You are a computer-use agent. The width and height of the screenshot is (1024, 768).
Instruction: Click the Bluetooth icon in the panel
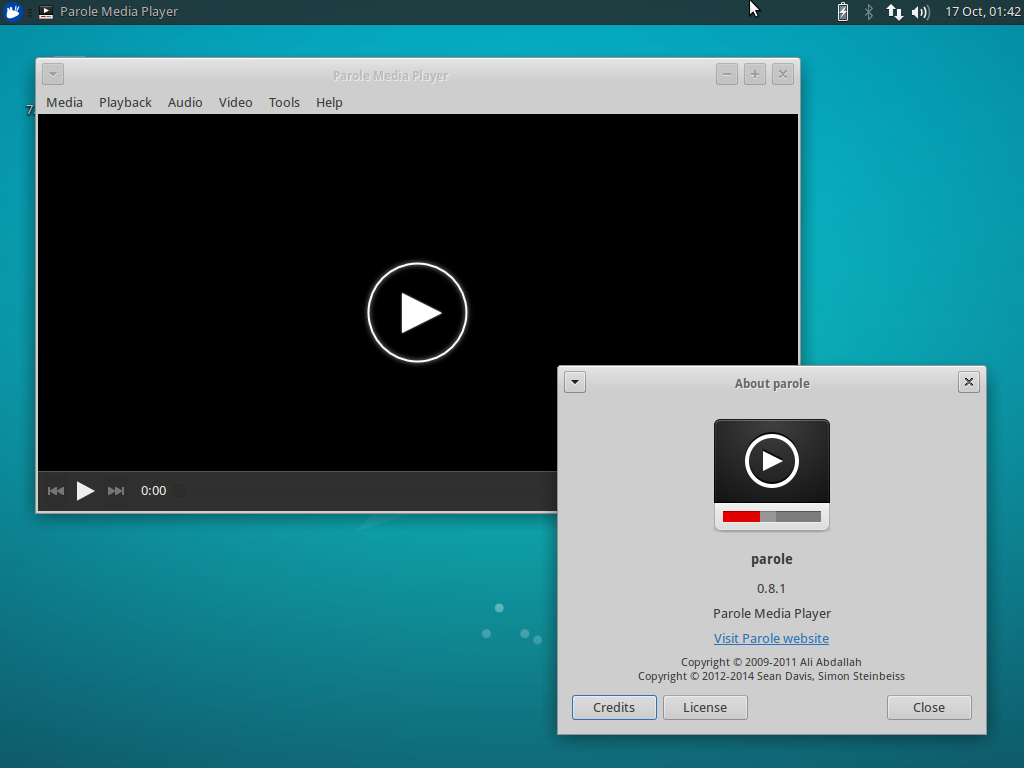(868, 12)
